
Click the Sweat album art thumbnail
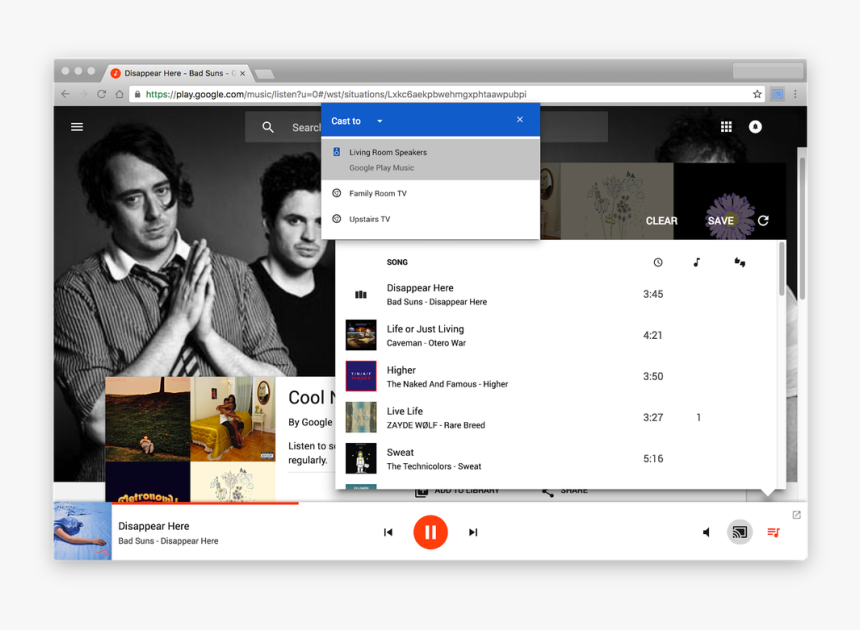361,458
